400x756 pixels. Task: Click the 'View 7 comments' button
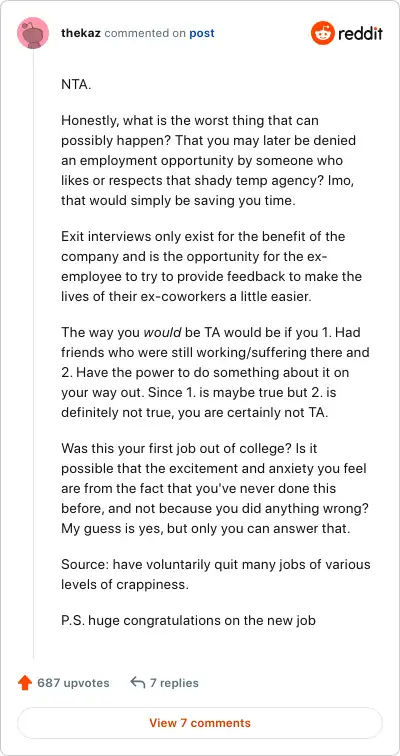point(200,723)
